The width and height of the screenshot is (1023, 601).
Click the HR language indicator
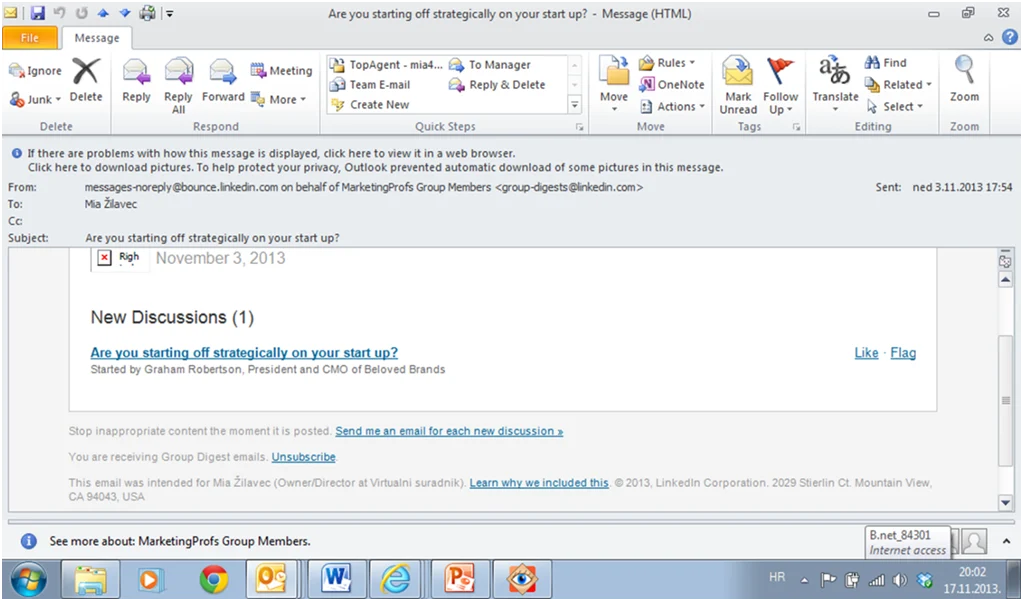pos(777,577)
